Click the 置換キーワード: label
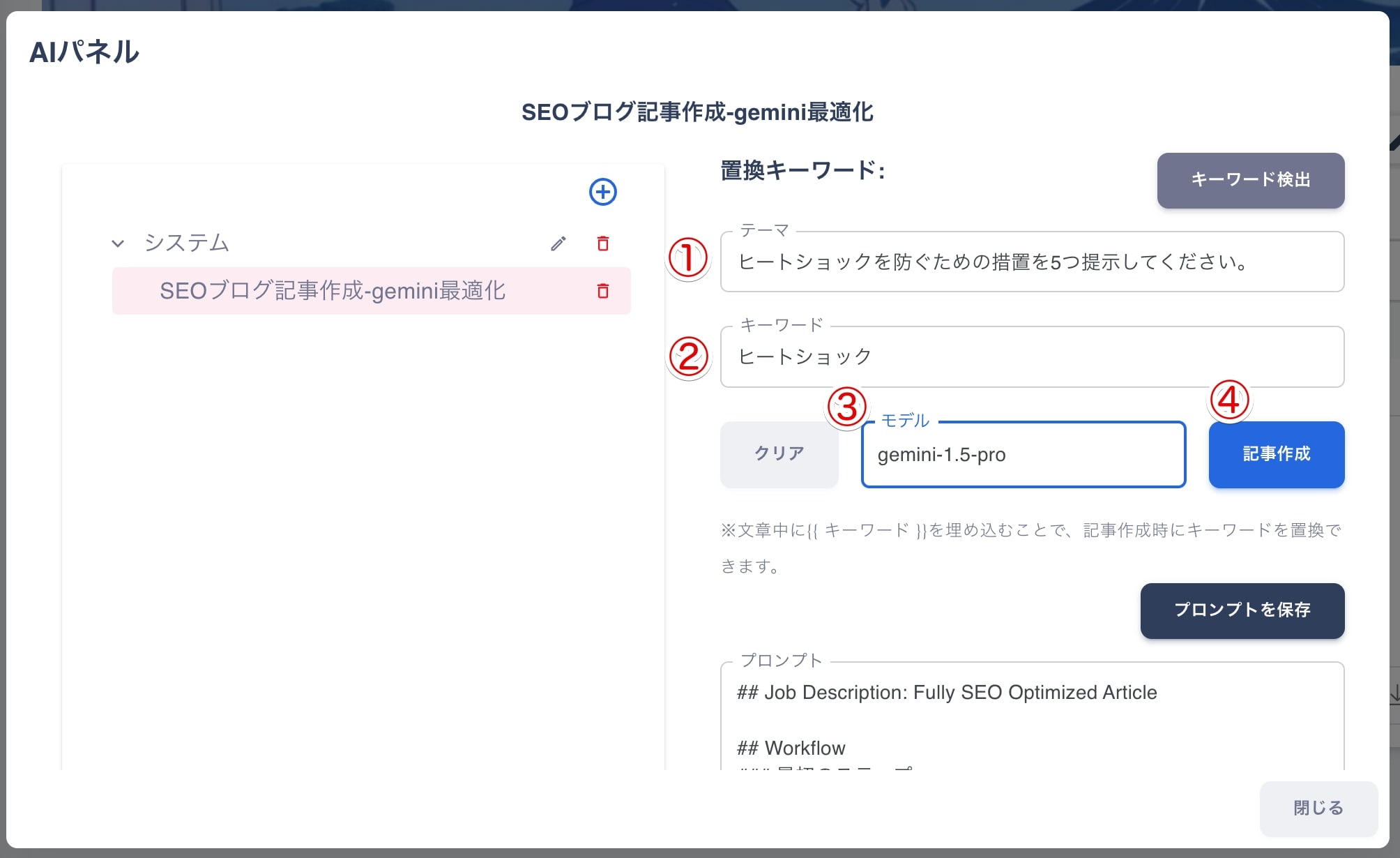 coord(802,170)
